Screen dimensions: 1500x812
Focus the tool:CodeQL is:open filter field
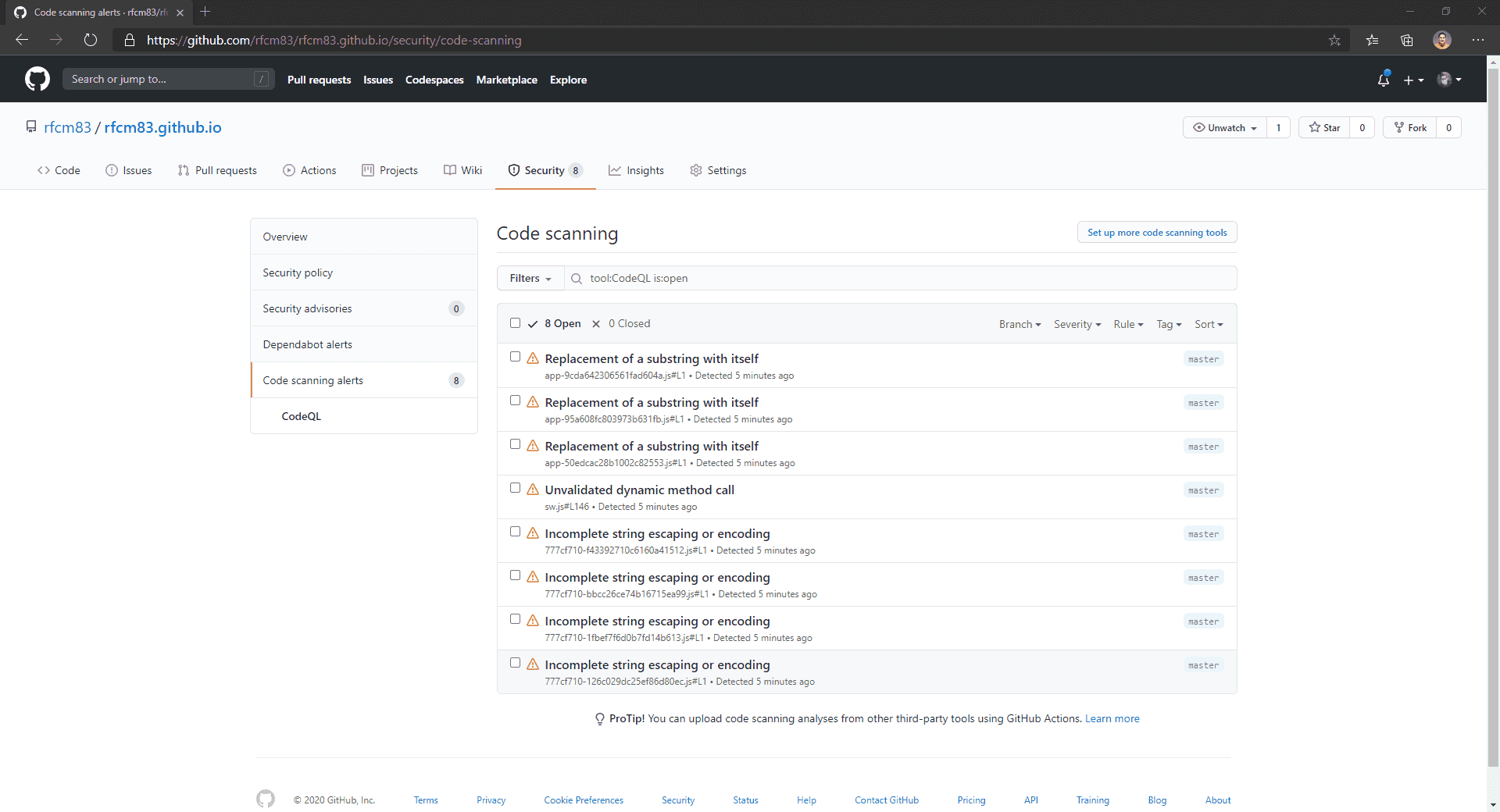[x=900, y=279]
